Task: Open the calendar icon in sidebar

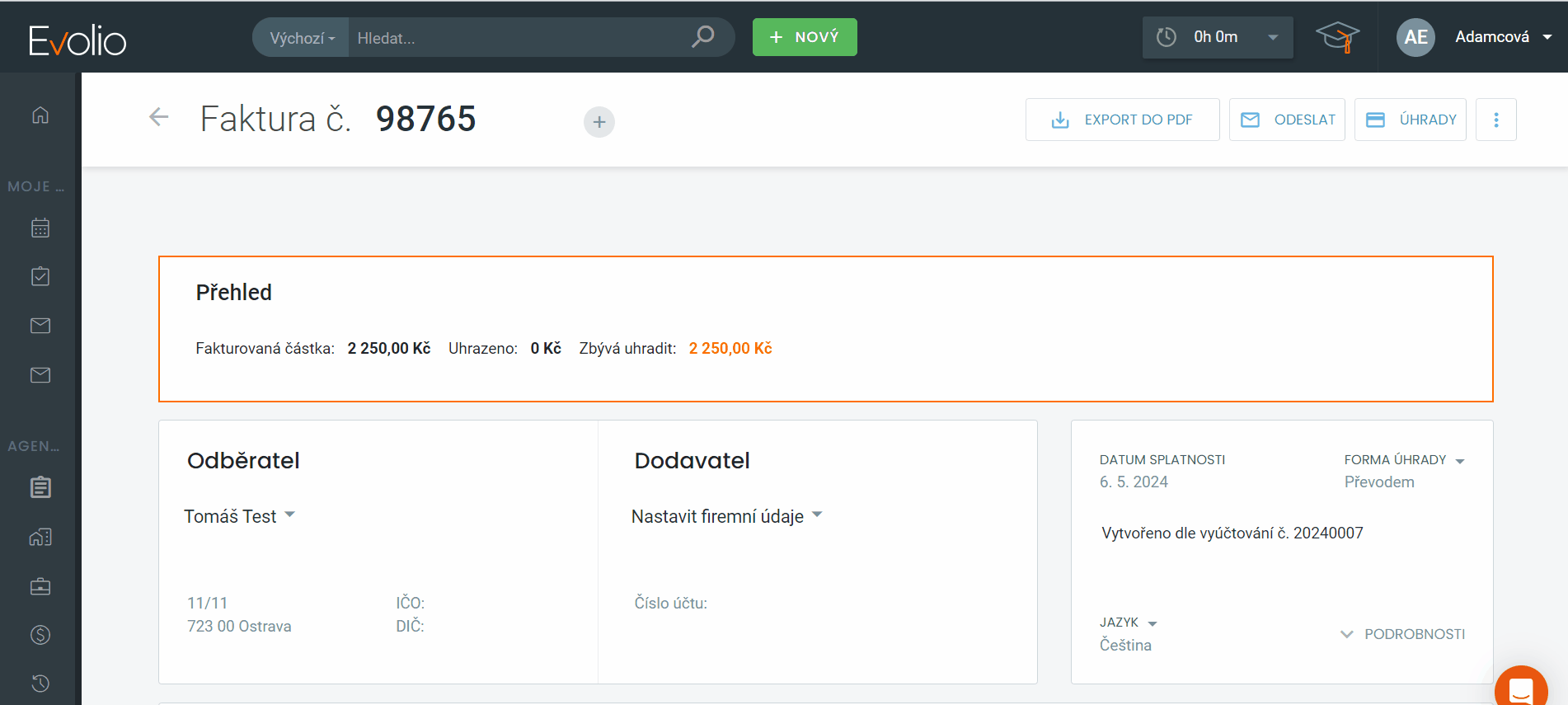Action: click(x=40, y=228)
